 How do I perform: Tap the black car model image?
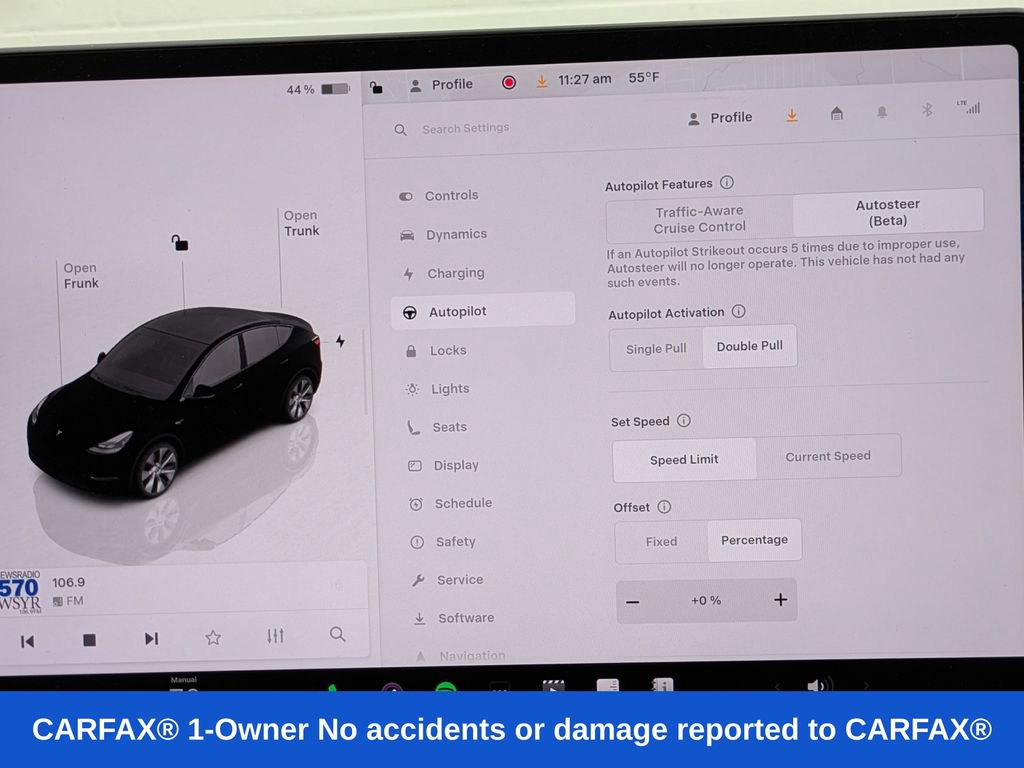(x=174, y=402)
